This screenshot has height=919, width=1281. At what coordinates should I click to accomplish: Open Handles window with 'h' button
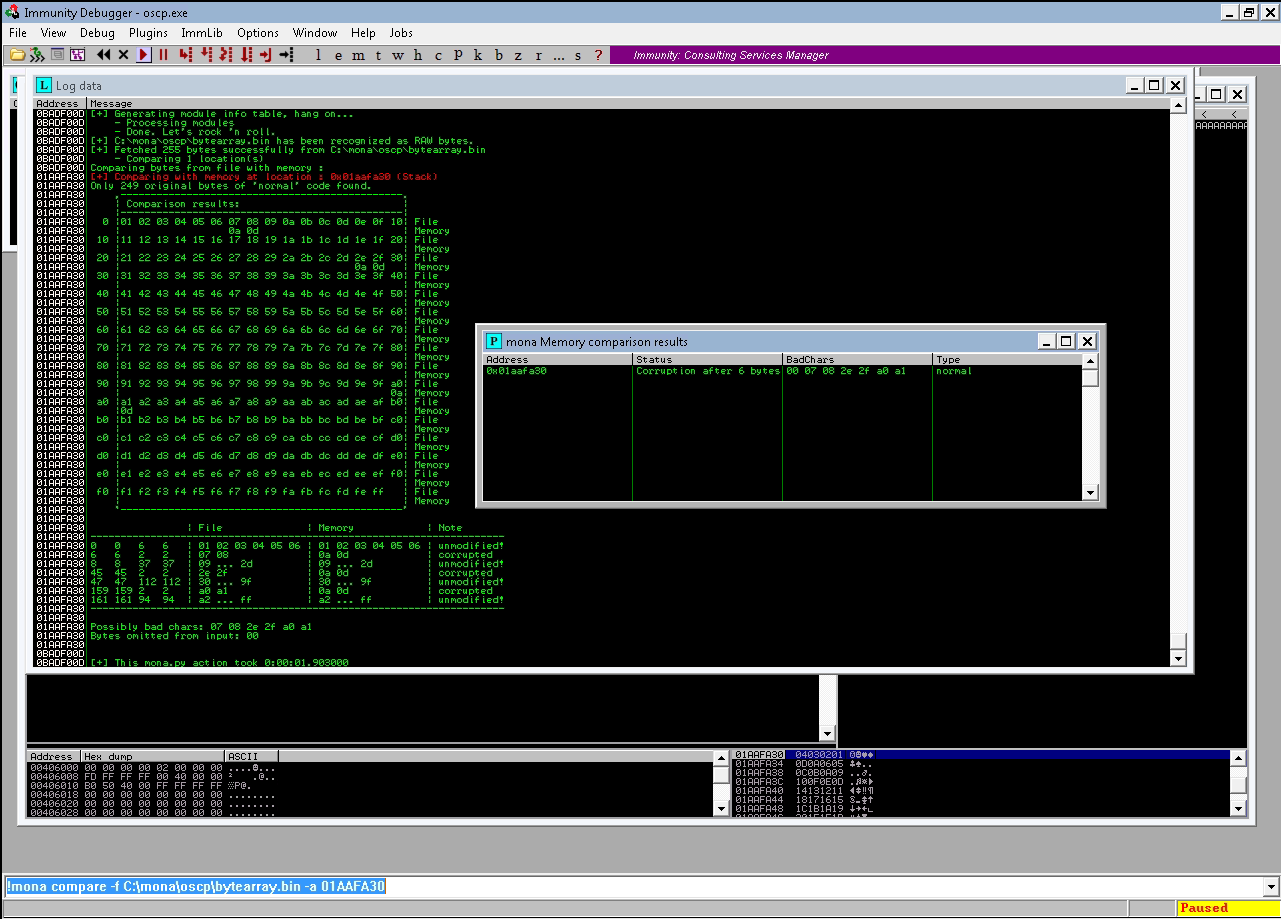pyautogui.click(x=418, y=55)
